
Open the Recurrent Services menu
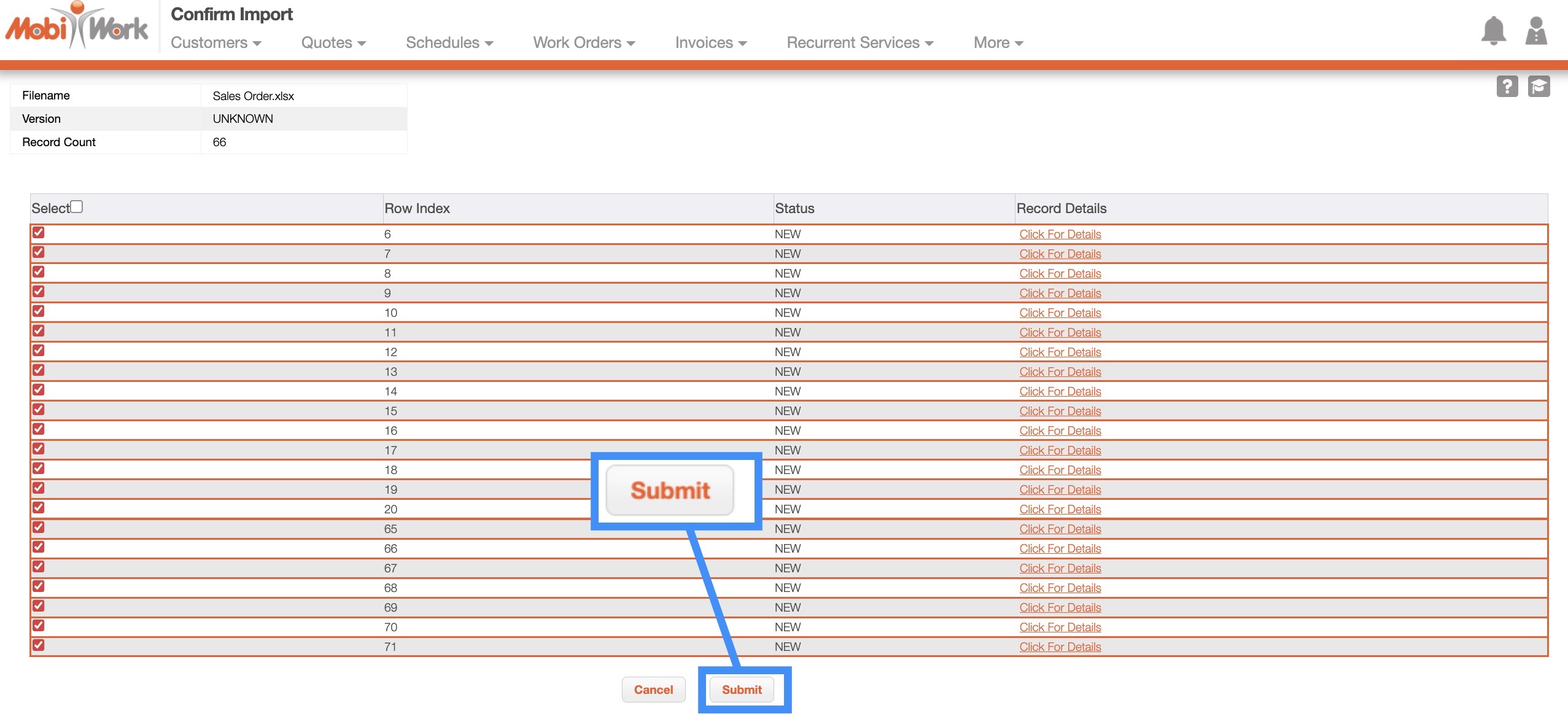click(860, 43)
